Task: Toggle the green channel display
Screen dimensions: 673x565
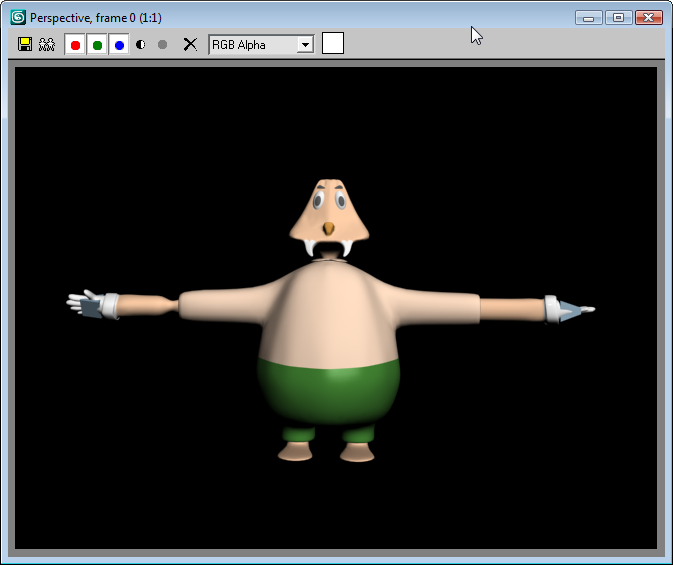Action: coord(97,45)
